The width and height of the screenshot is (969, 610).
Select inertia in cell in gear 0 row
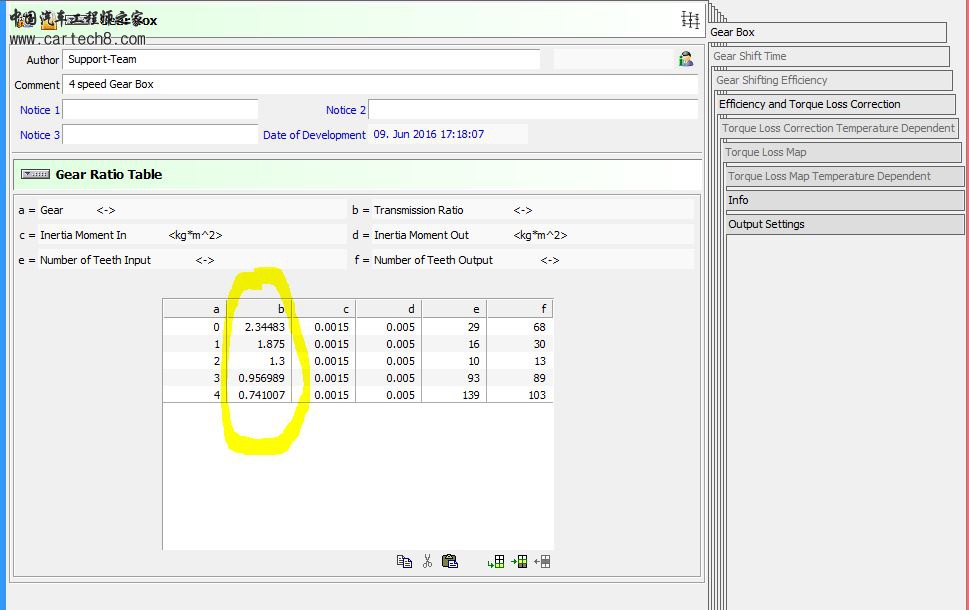click(x=323, y=327)
